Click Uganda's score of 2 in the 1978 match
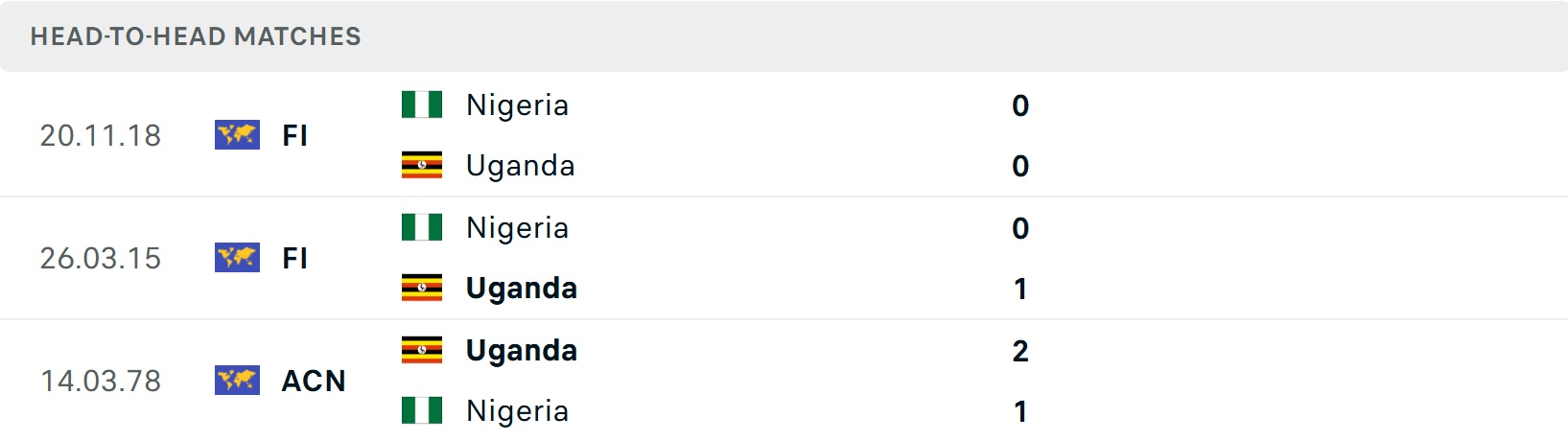Image resolution: width=1568 pixels, height=441 pixels. coord(1020,351)
